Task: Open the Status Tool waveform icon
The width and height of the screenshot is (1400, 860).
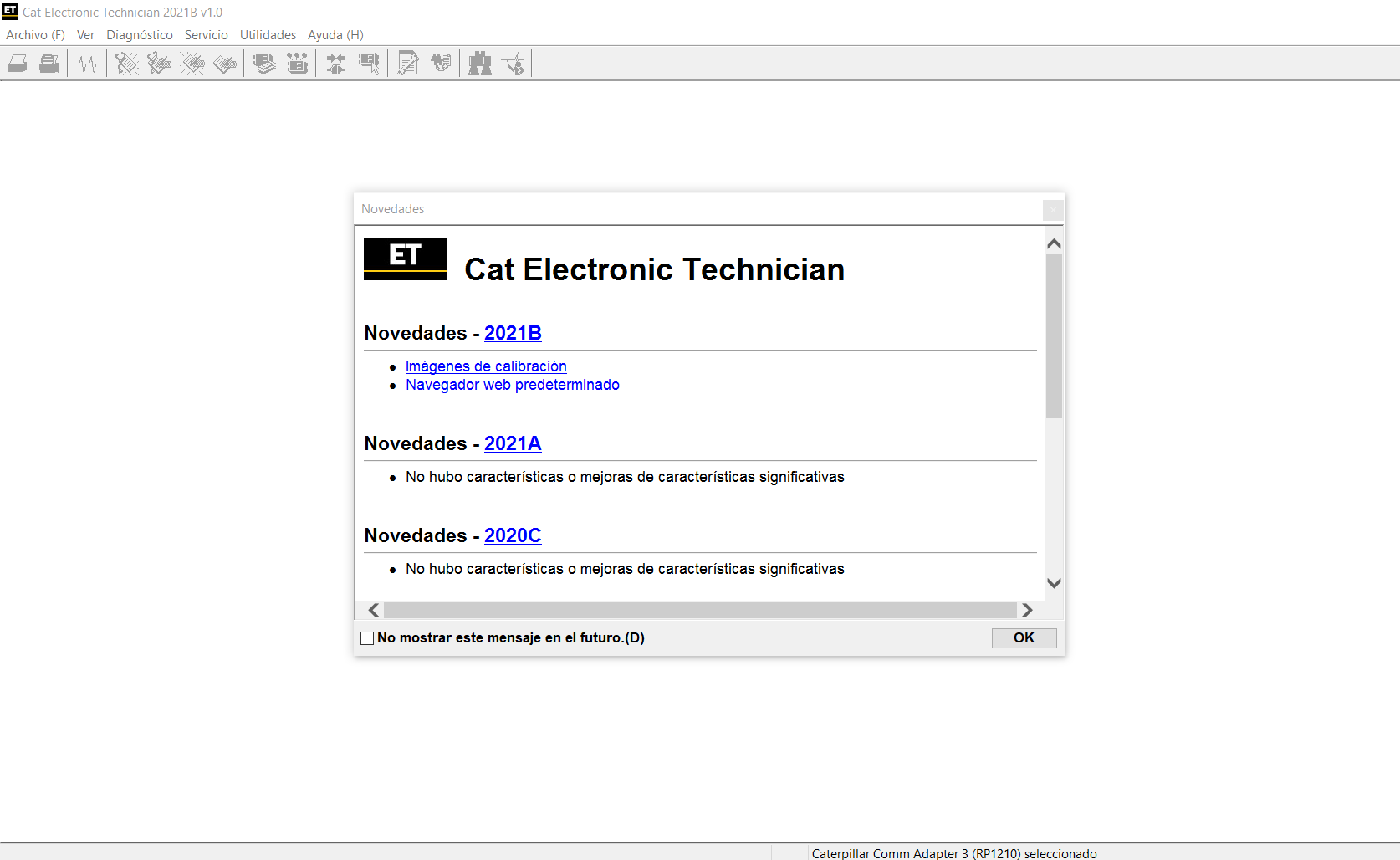Action: tap(88, 64)
